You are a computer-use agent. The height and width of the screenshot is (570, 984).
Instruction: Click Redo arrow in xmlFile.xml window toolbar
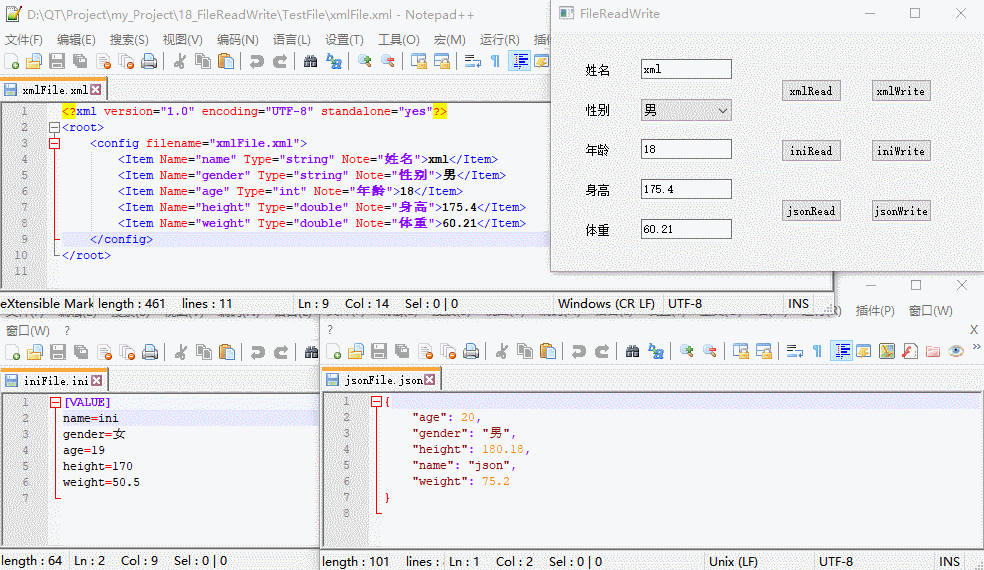coord(280,61)
